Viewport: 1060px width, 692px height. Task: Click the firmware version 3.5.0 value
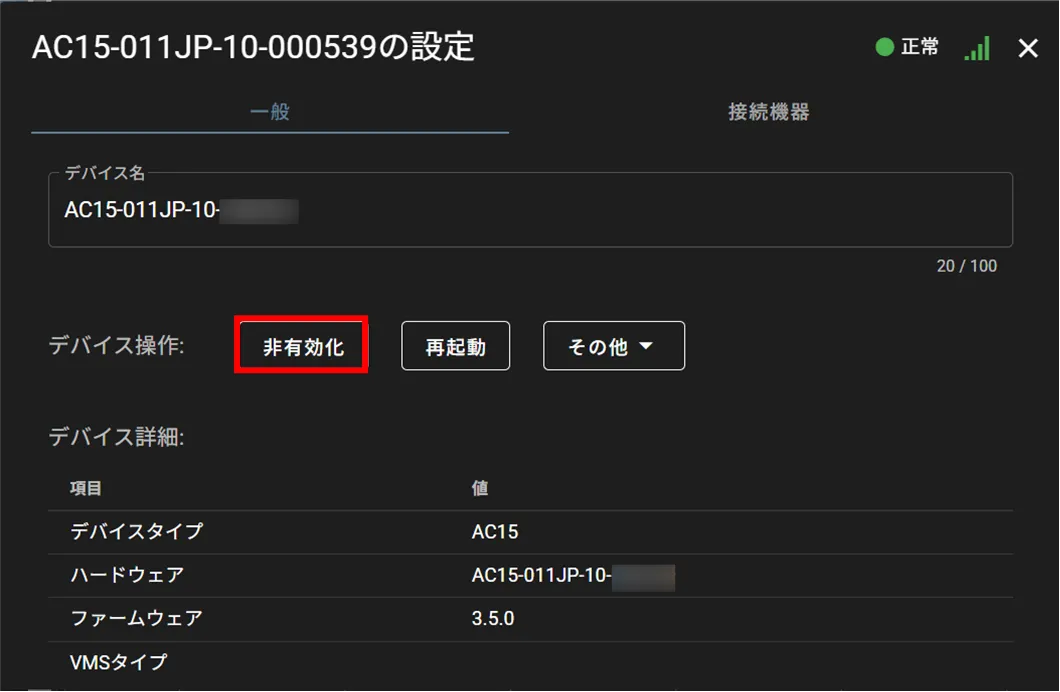tap(493, 618)
